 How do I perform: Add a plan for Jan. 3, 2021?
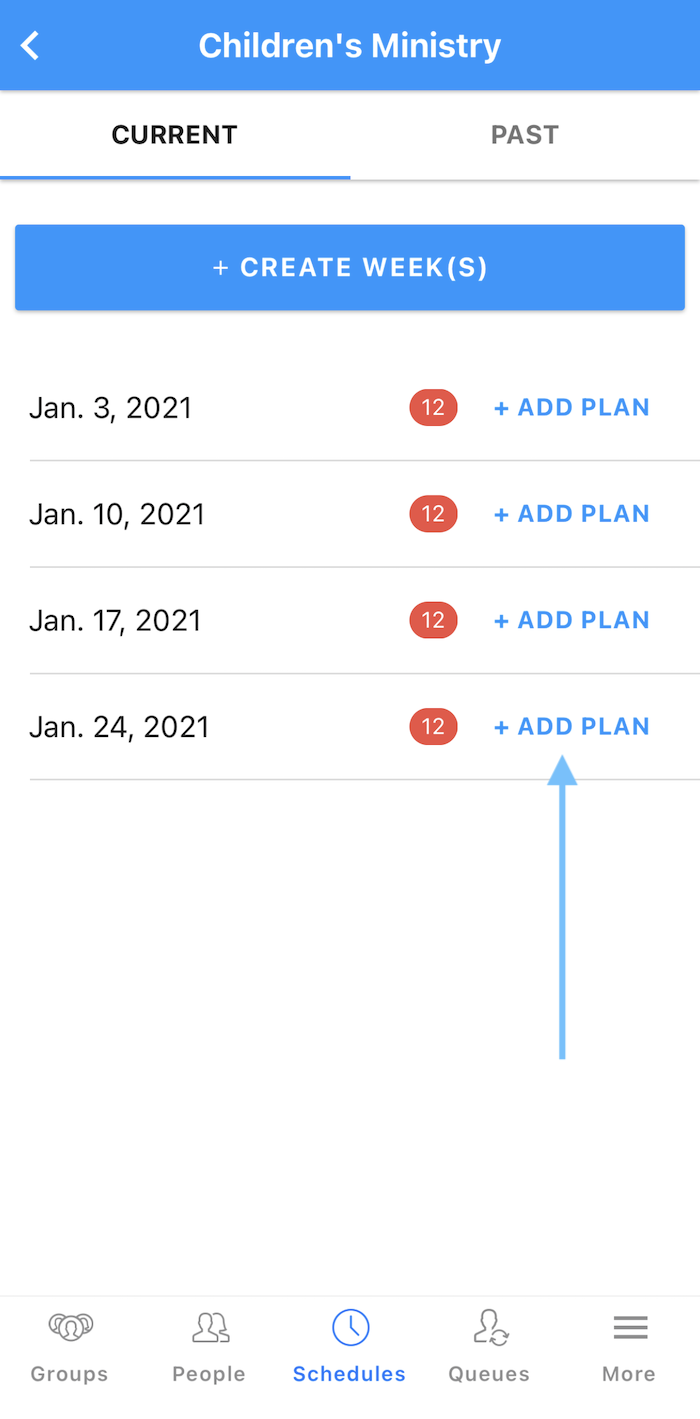point(571,407)
